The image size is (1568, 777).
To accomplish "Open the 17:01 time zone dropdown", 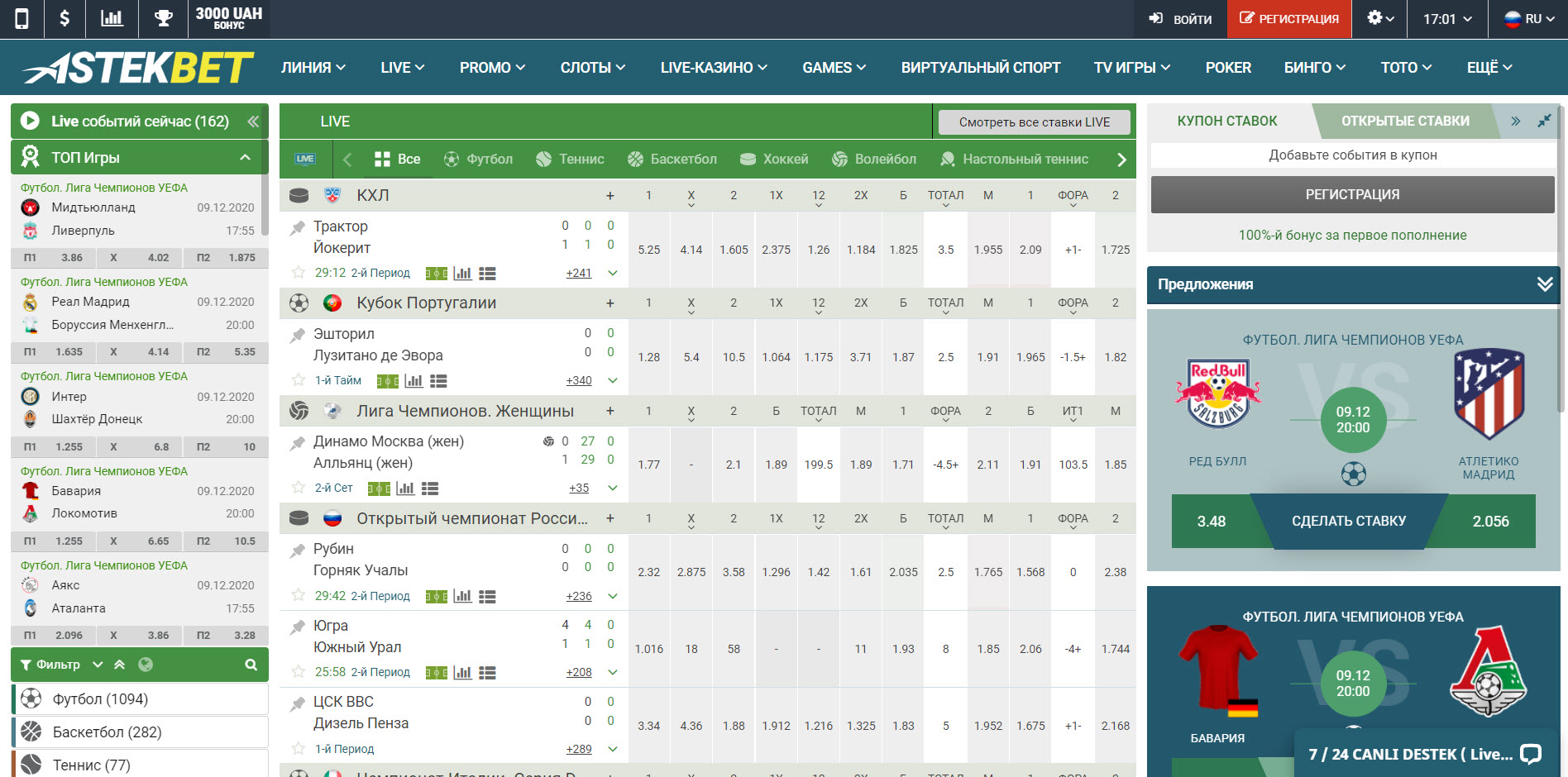I will point(1447,19).
